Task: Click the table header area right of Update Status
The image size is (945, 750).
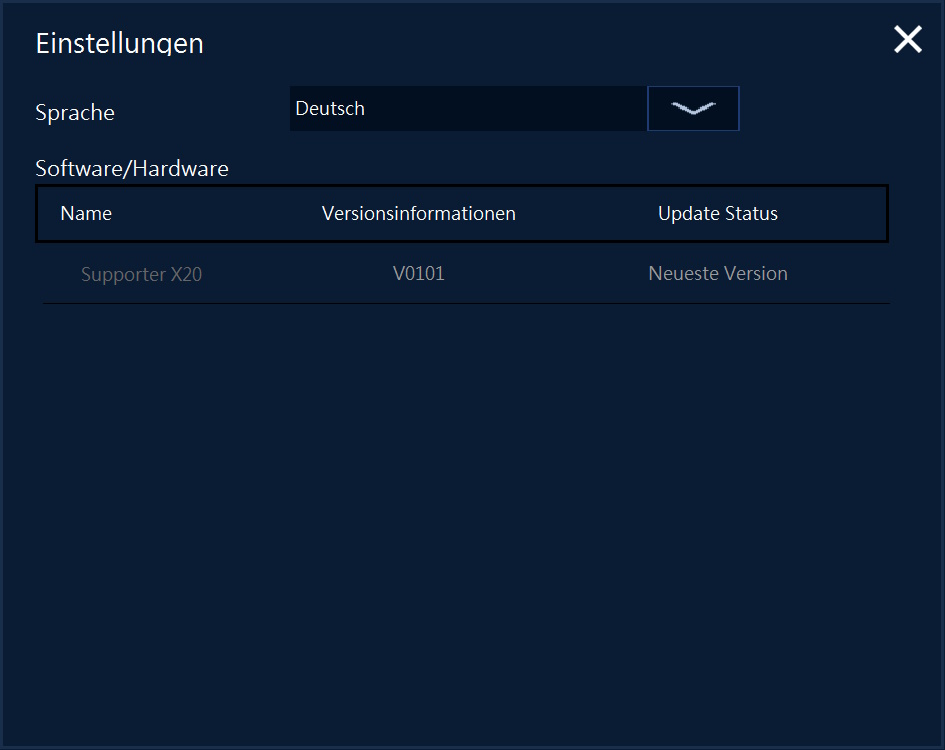Action: pyautogui.click(x=835, y=214)
